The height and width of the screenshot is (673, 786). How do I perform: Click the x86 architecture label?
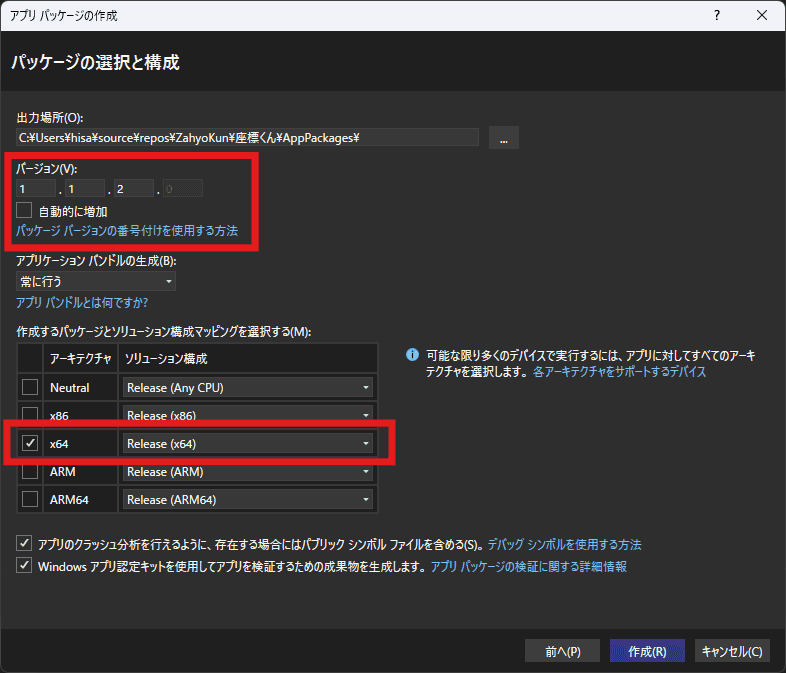[x=59, y=415]
